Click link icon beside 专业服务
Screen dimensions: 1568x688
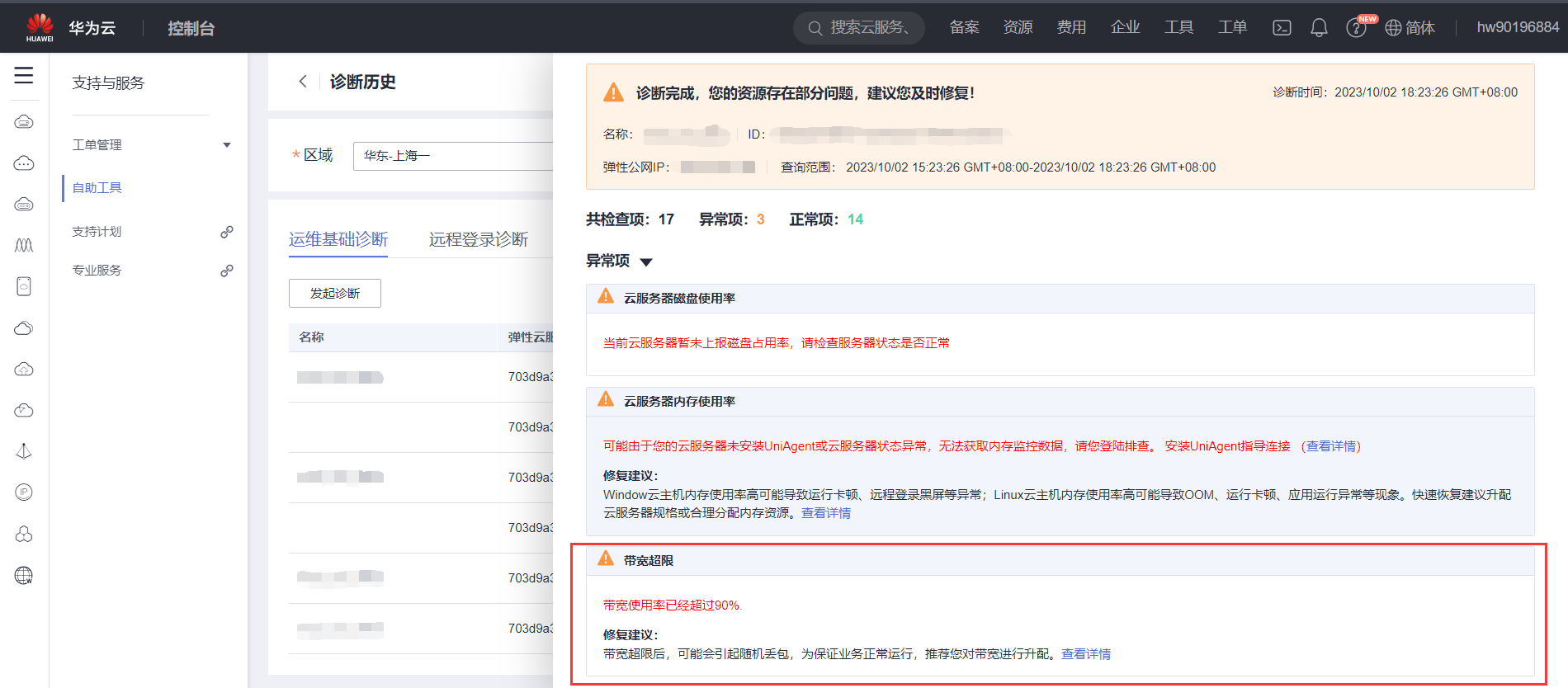pos(227,271)
